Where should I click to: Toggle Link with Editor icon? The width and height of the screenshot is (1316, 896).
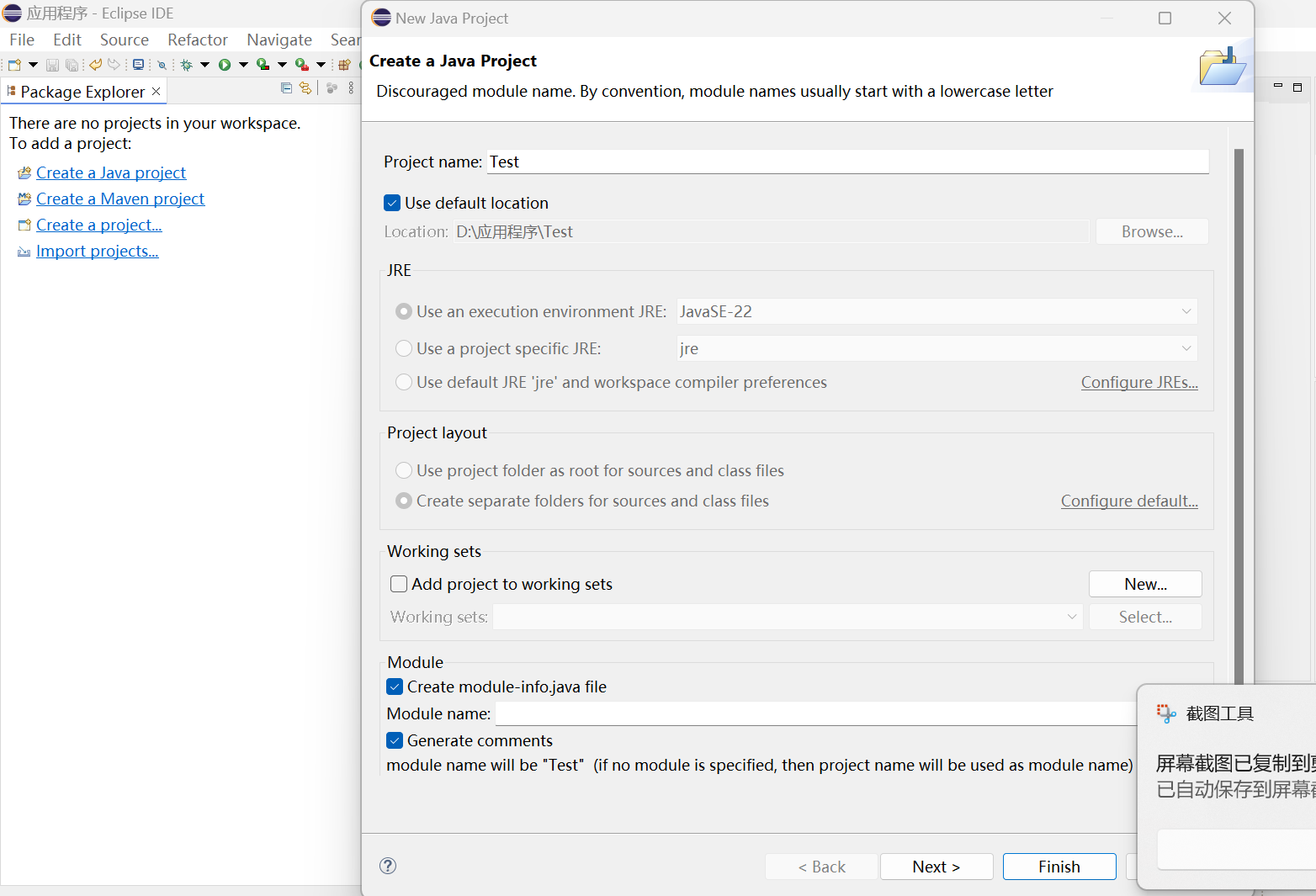305,88
